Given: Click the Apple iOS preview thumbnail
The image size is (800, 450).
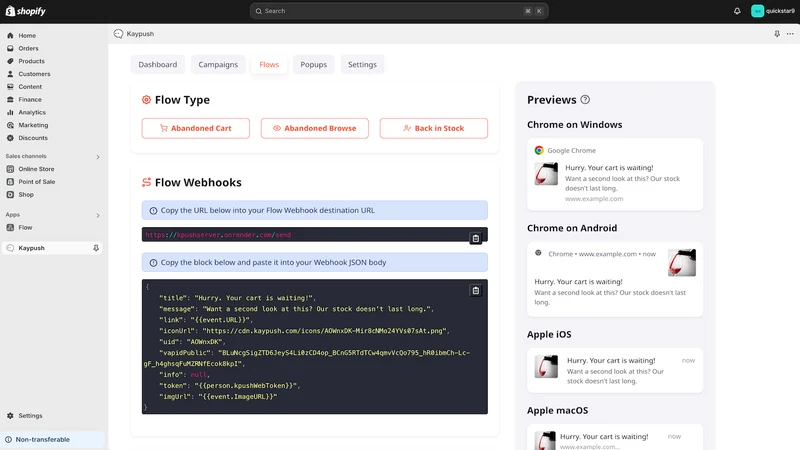Looking at the screenshot, I should pyautogui.click(x=546, y=366).
